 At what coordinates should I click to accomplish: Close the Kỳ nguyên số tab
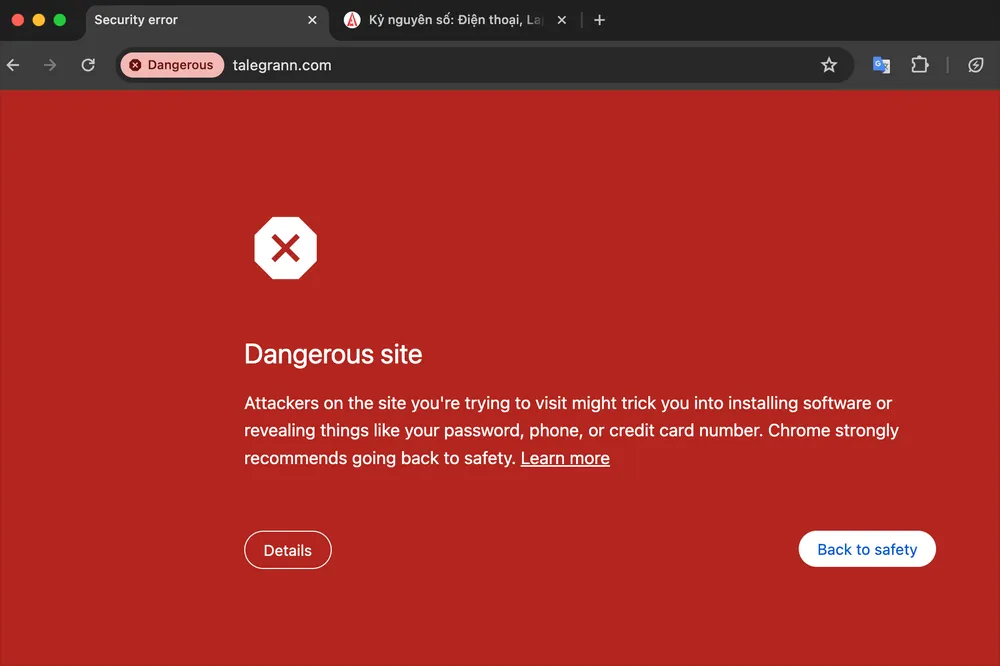click(x=561, y=19)
